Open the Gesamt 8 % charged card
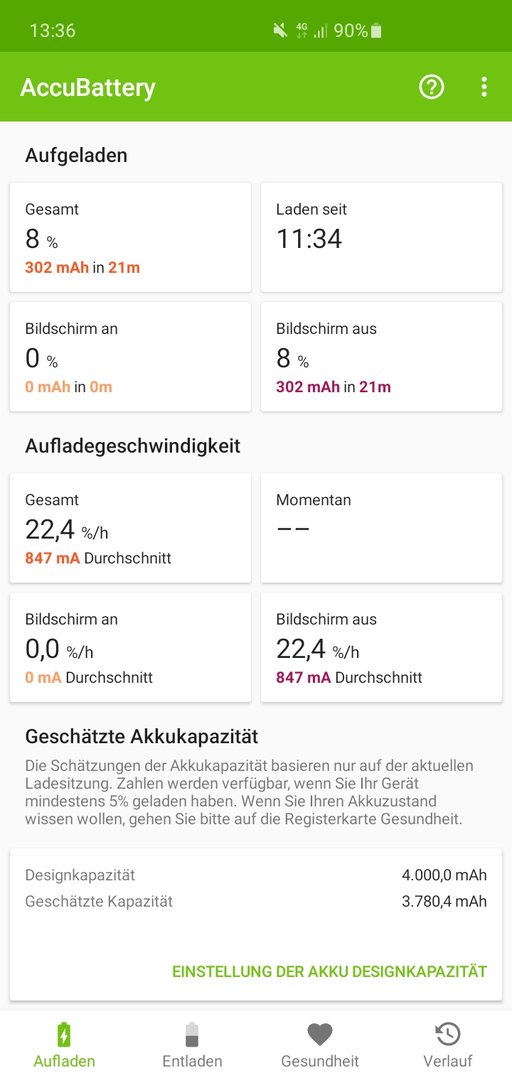The height and width of the screenshot is (1080, 512). click(x=130, y=237)
